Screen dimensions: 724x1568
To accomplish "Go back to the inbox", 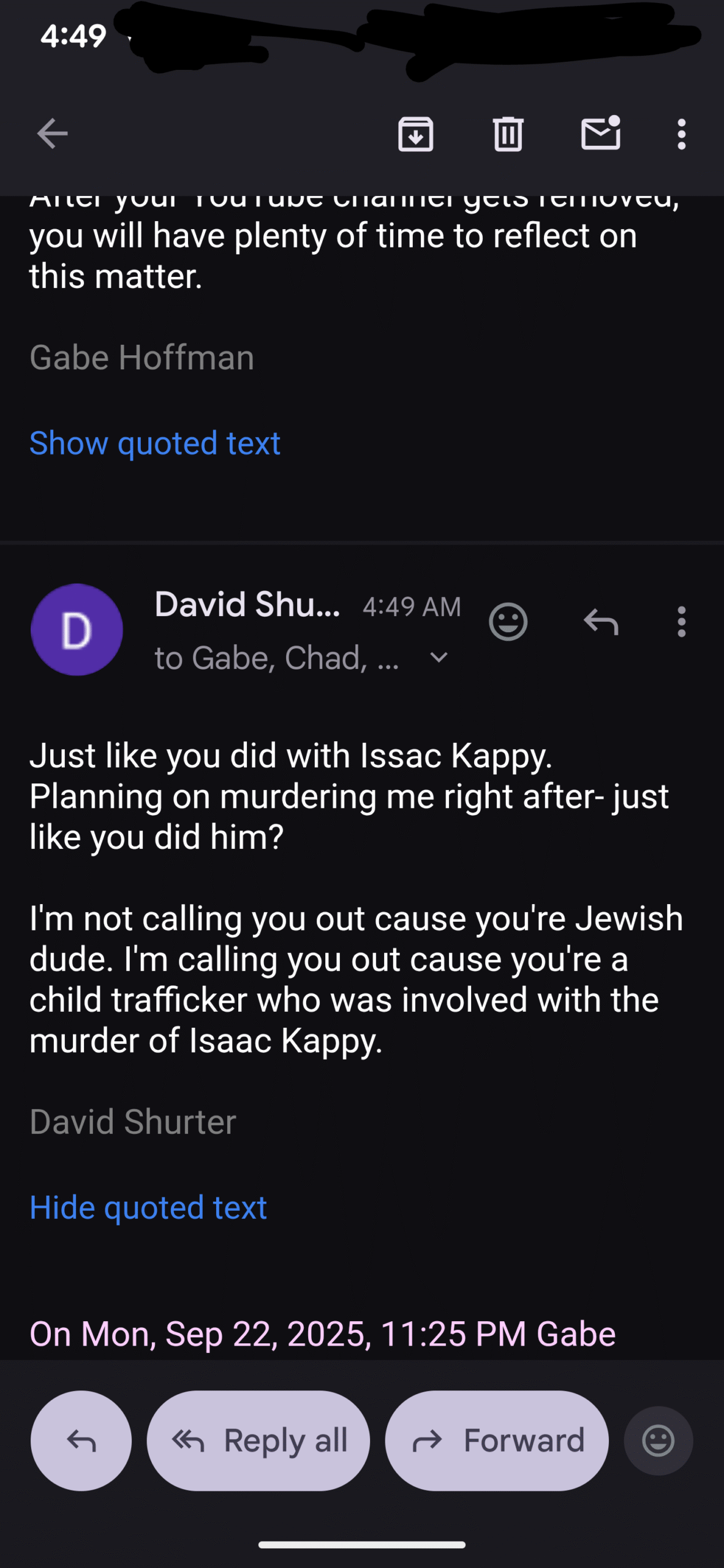I will (52, 134).
